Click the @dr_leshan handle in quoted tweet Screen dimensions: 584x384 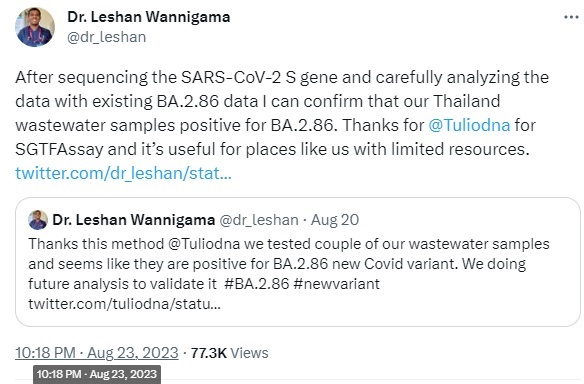(x=259, y=220)
